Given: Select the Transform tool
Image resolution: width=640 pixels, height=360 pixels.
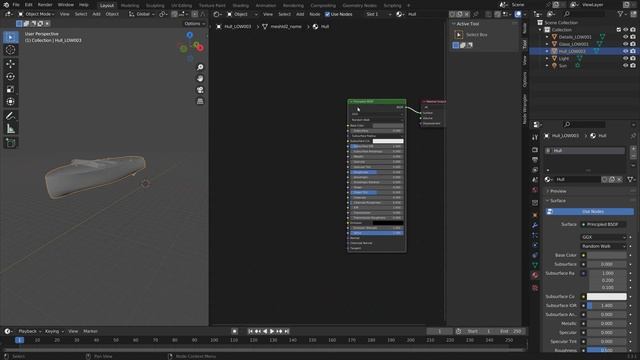Looking at the screenshot, I should [11, 102].
